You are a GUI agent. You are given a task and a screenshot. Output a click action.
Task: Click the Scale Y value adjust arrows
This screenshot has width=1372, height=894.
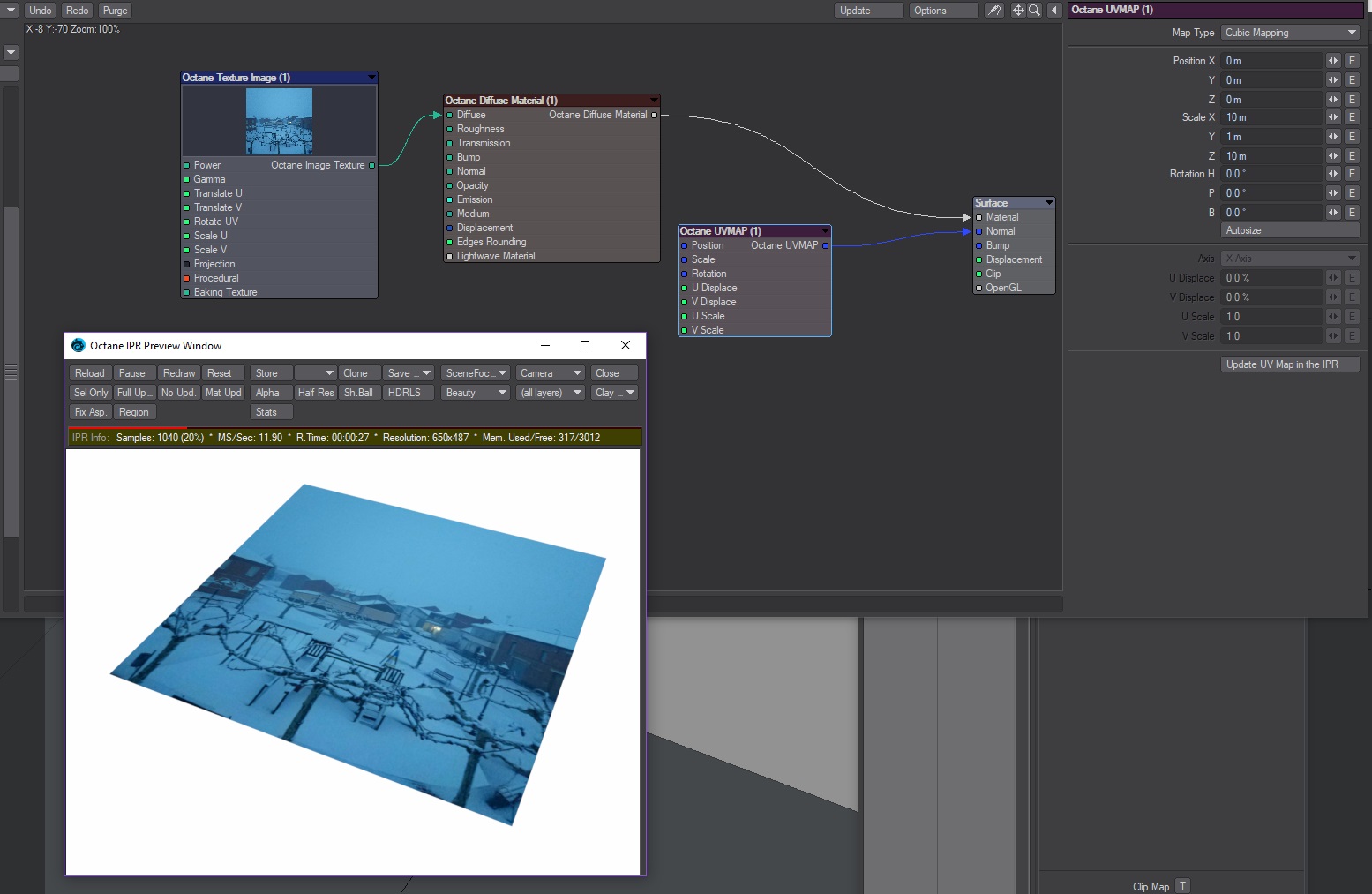(1333, 137)
